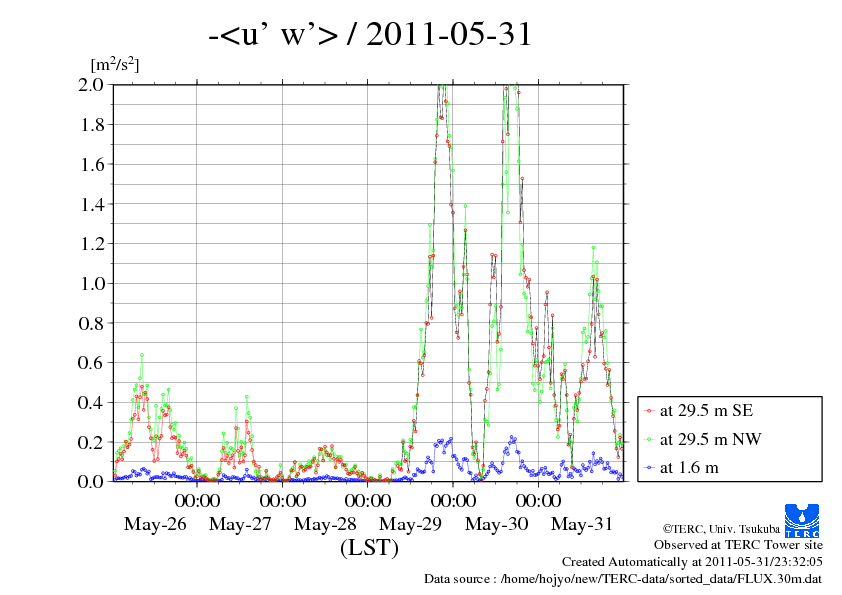Click the green legend marker for NW
This screenshot has height=595, width=842.
pos(649,440)
